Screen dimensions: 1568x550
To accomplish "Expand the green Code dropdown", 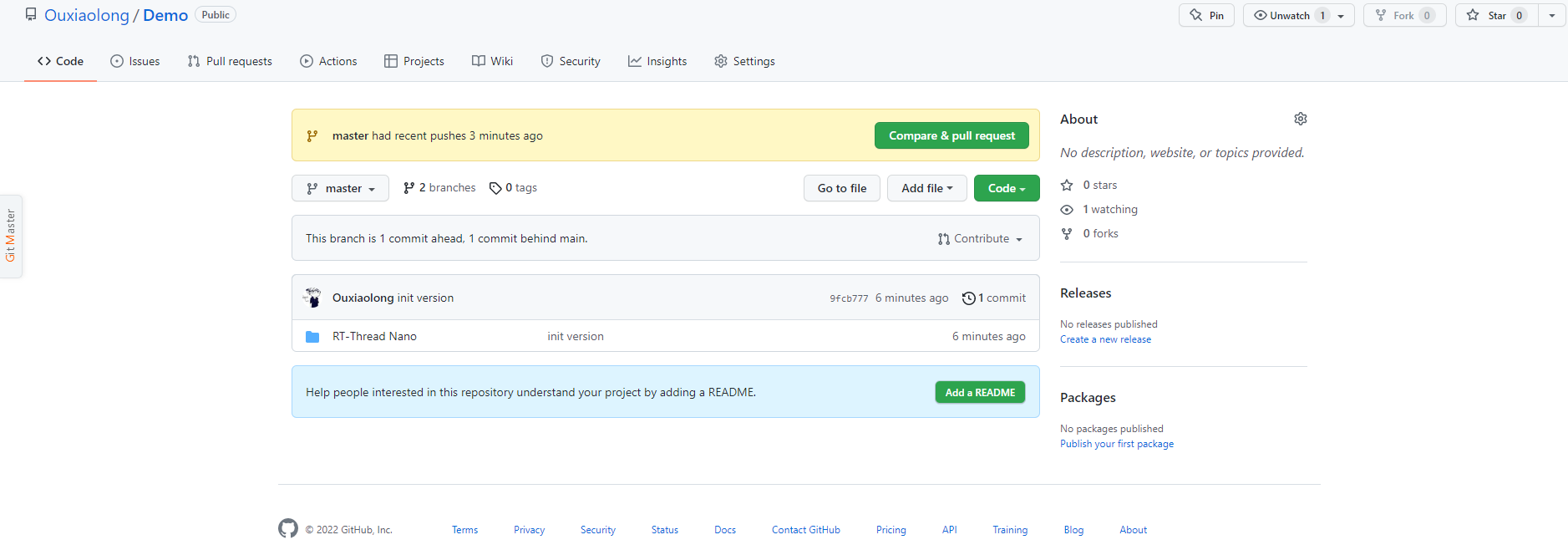I will coord(1007,188).
